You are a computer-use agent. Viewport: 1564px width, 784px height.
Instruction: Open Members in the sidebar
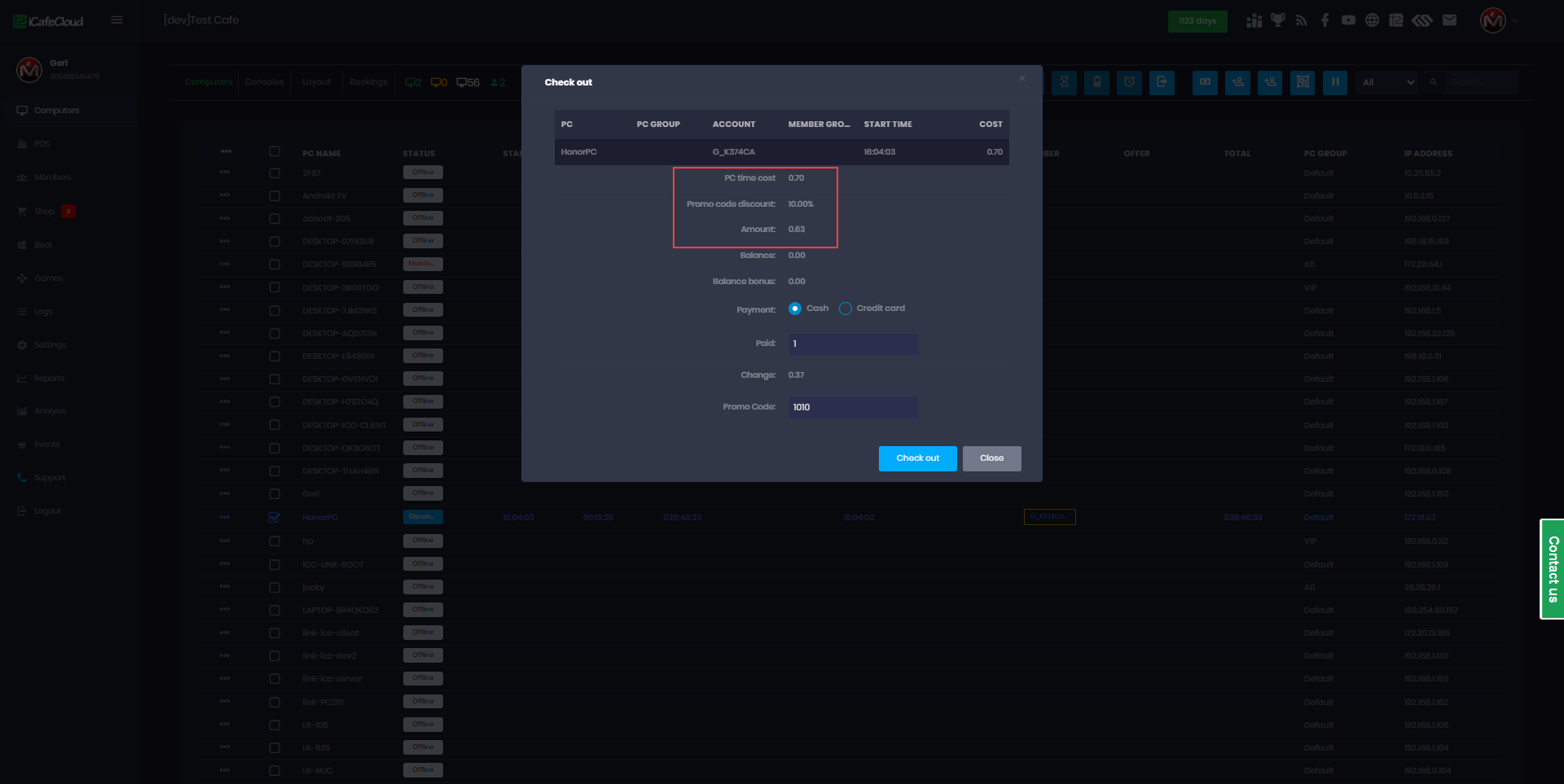52,177
